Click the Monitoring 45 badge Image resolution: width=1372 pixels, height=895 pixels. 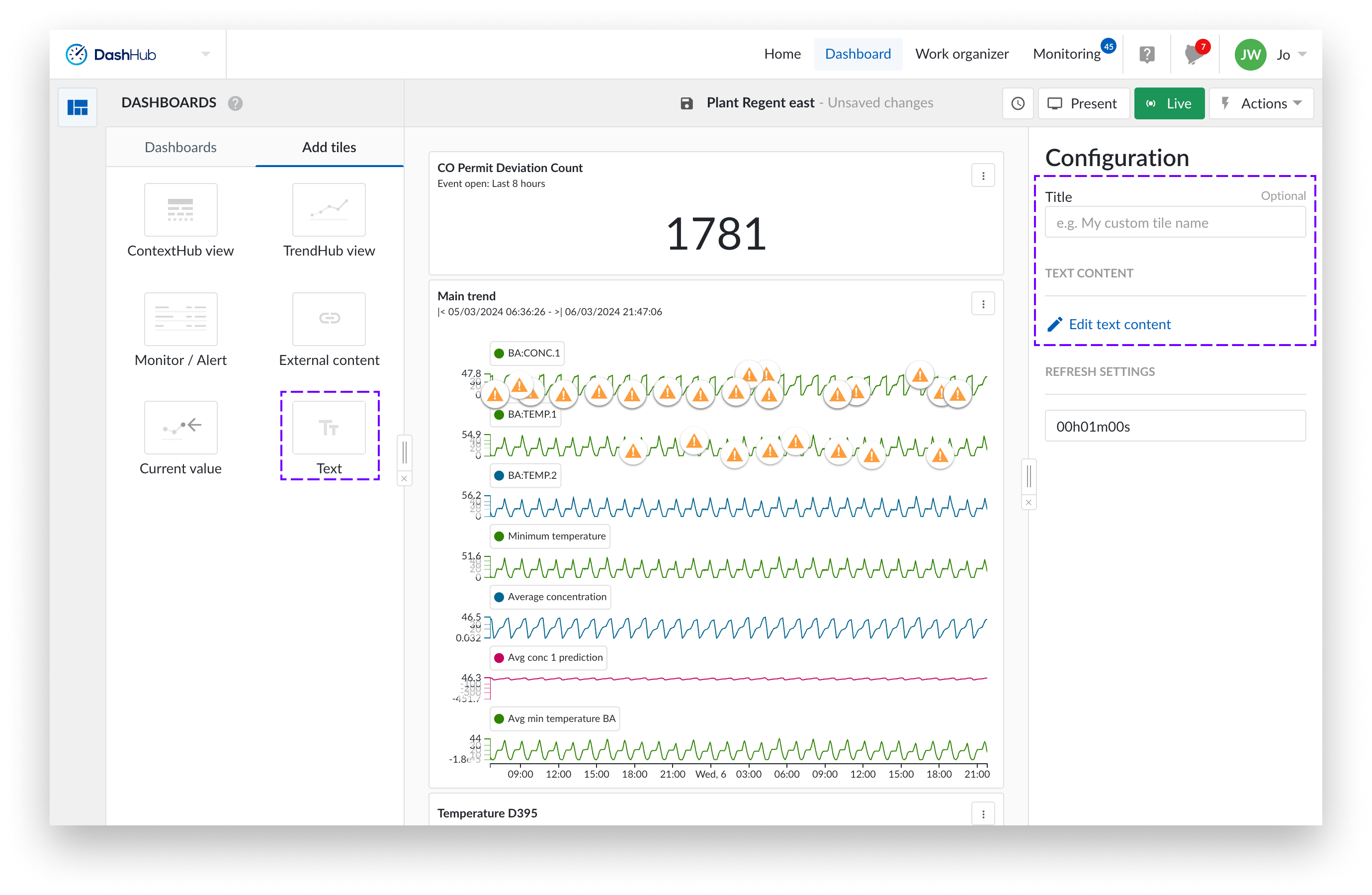tap(1108, 46)
